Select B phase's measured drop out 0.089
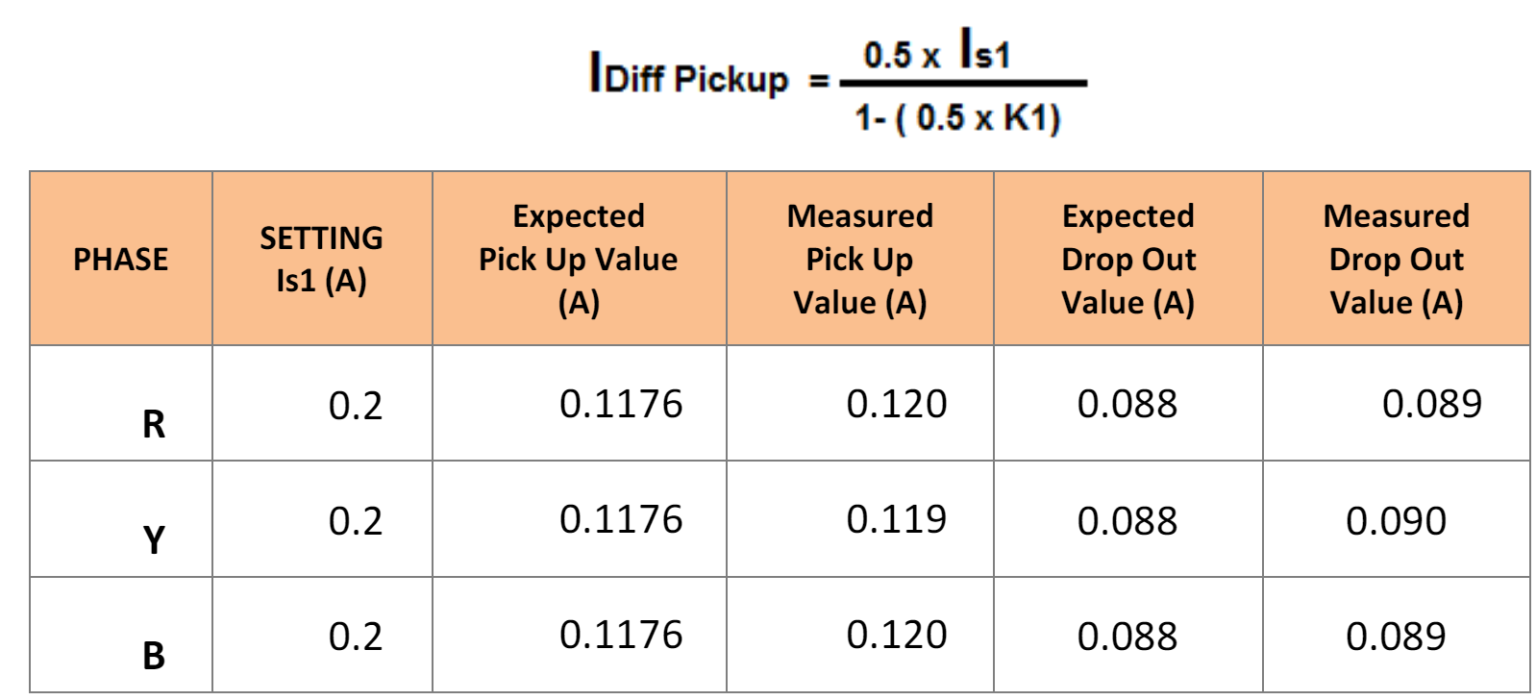The image size is (1536, 700). pyautogui.click(x=1396, y=636)
